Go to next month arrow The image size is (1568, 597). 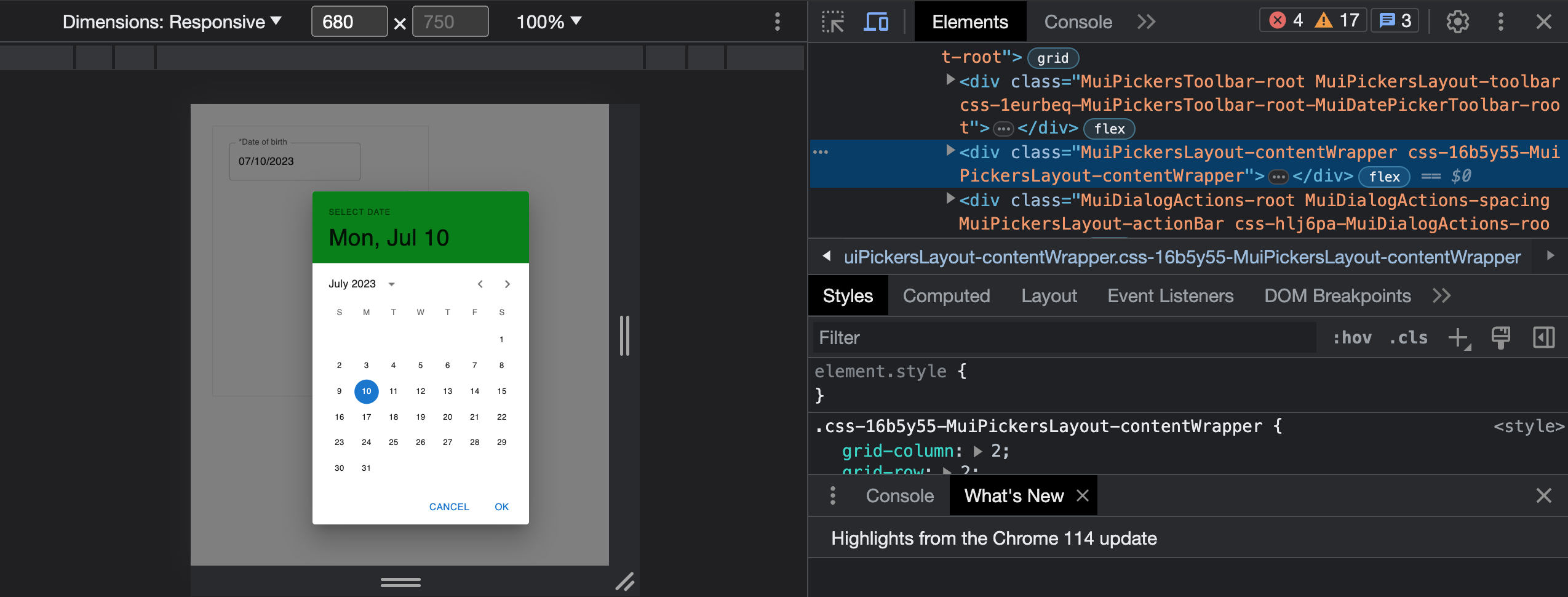coord(507,284)
